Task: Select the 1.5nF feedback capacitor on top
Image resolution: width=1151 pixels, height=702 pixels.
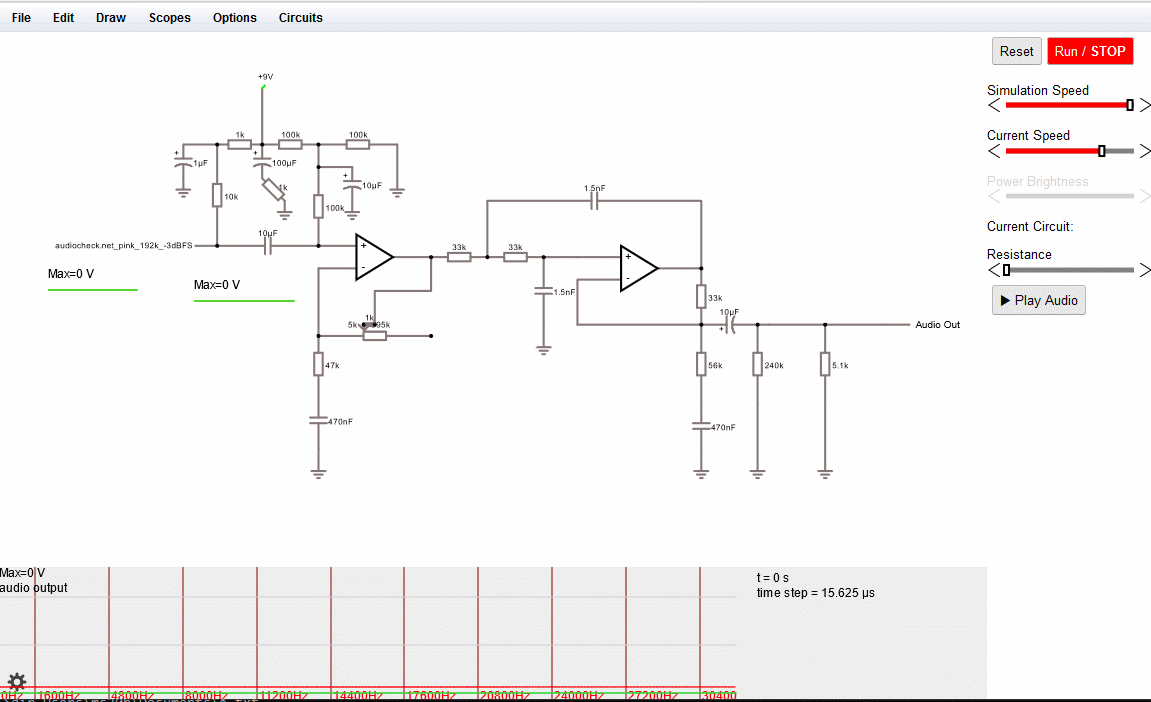Action: click(595, 200)
